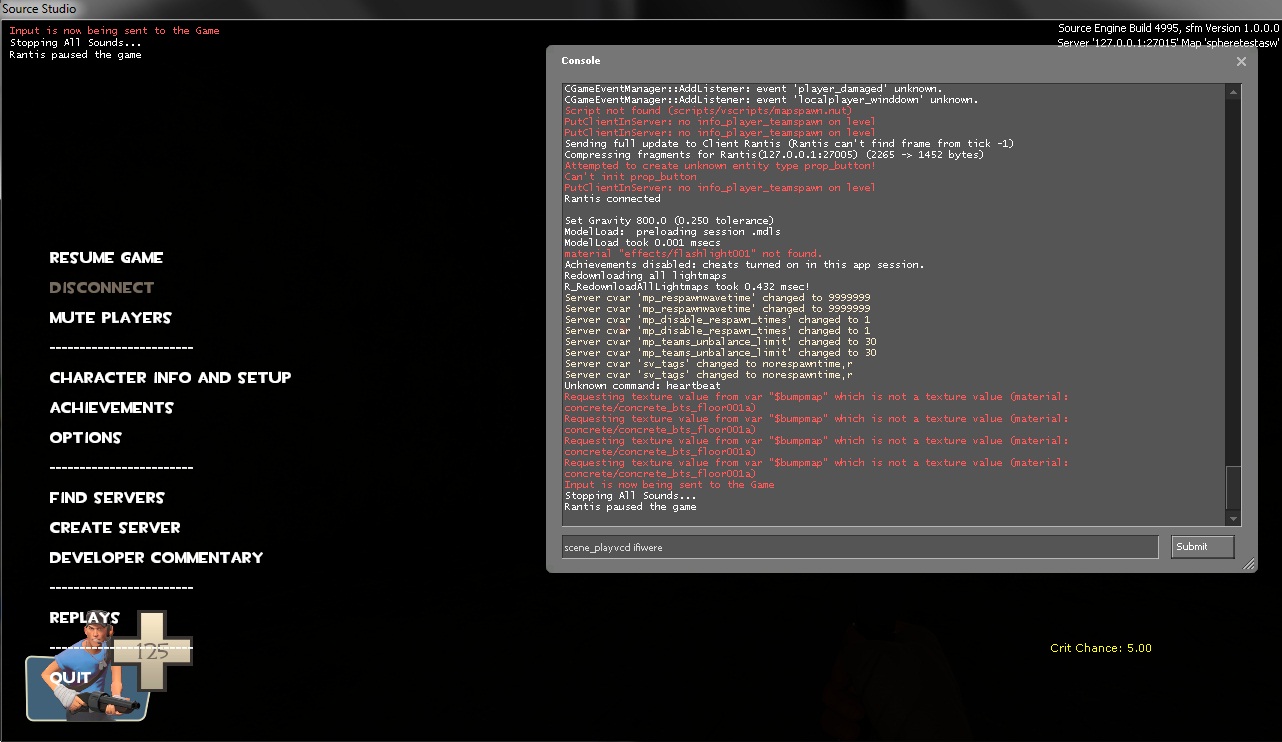The width and height of the screenshot is (1282, 742).
Task: Click the Console scrollbar up arrow
Action: click(x=1234, y=92)
